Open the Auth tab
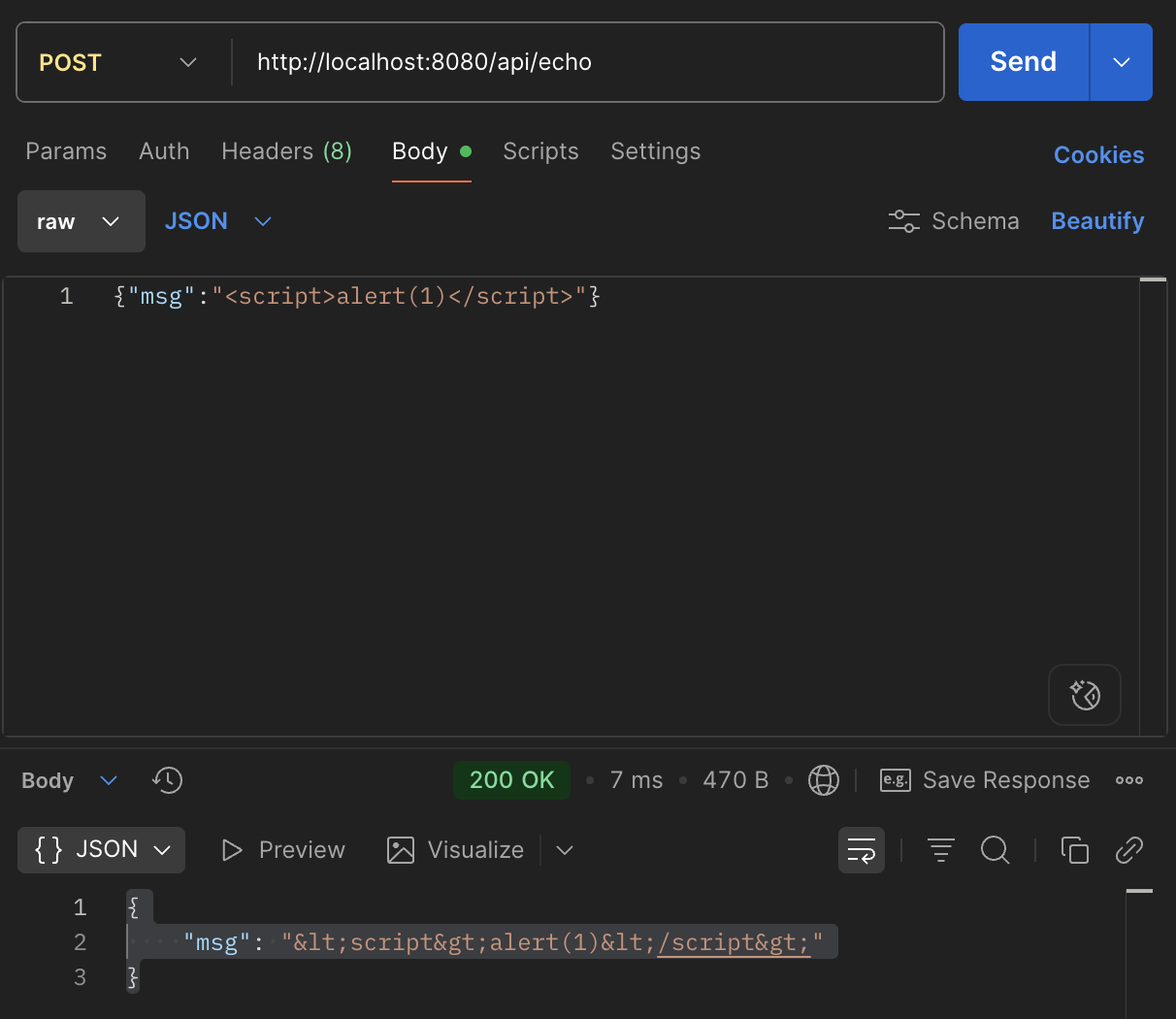1176x1019 pixels. (x=164, y=151)
